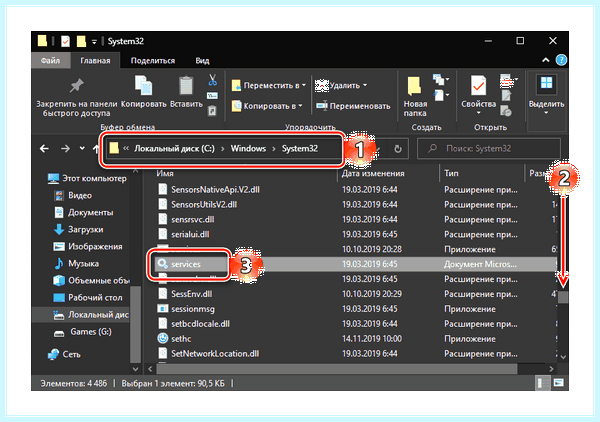Open the Вид ribbon tab
The width and height of the screenshot is (600, 422).
pyautogui.click(x=202, y=60)
